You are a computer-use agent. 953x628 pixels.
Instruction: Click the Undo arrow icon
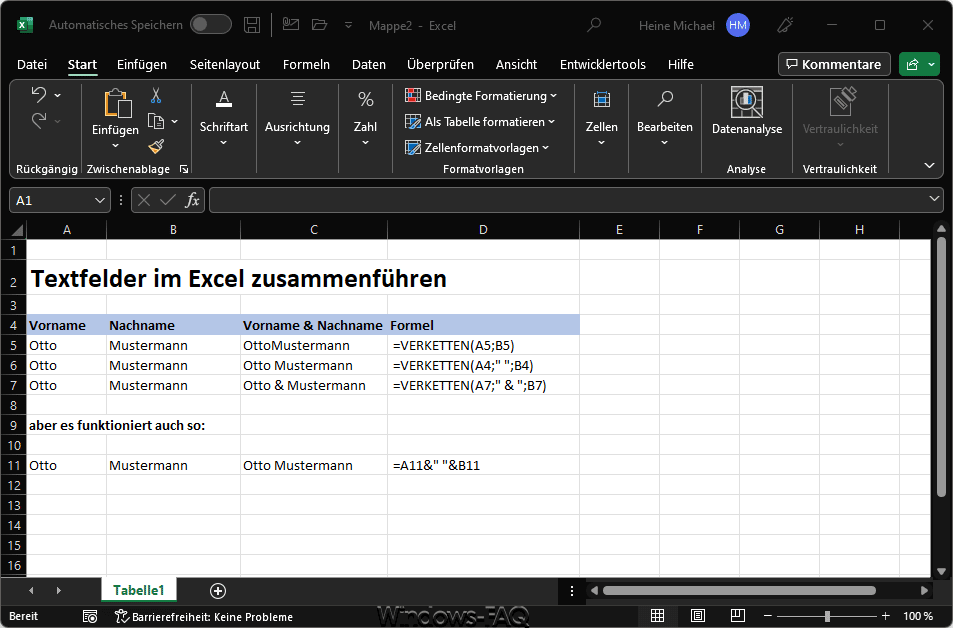click(x=39, y=95)
